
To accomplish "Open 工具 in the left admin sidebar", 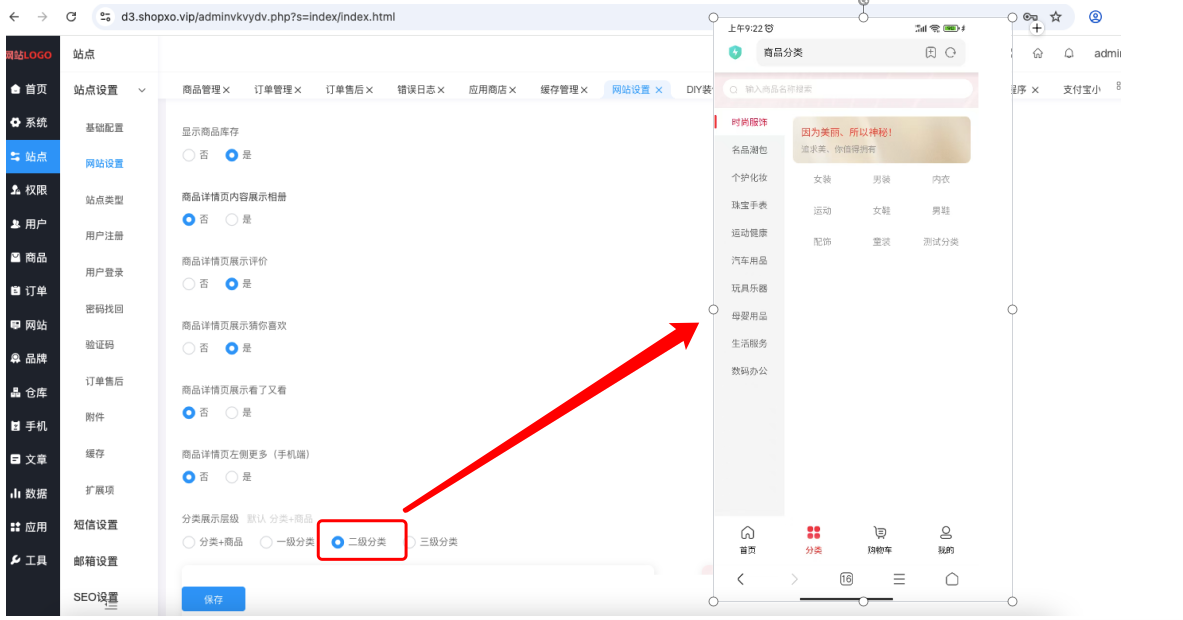I will (29, 560).
